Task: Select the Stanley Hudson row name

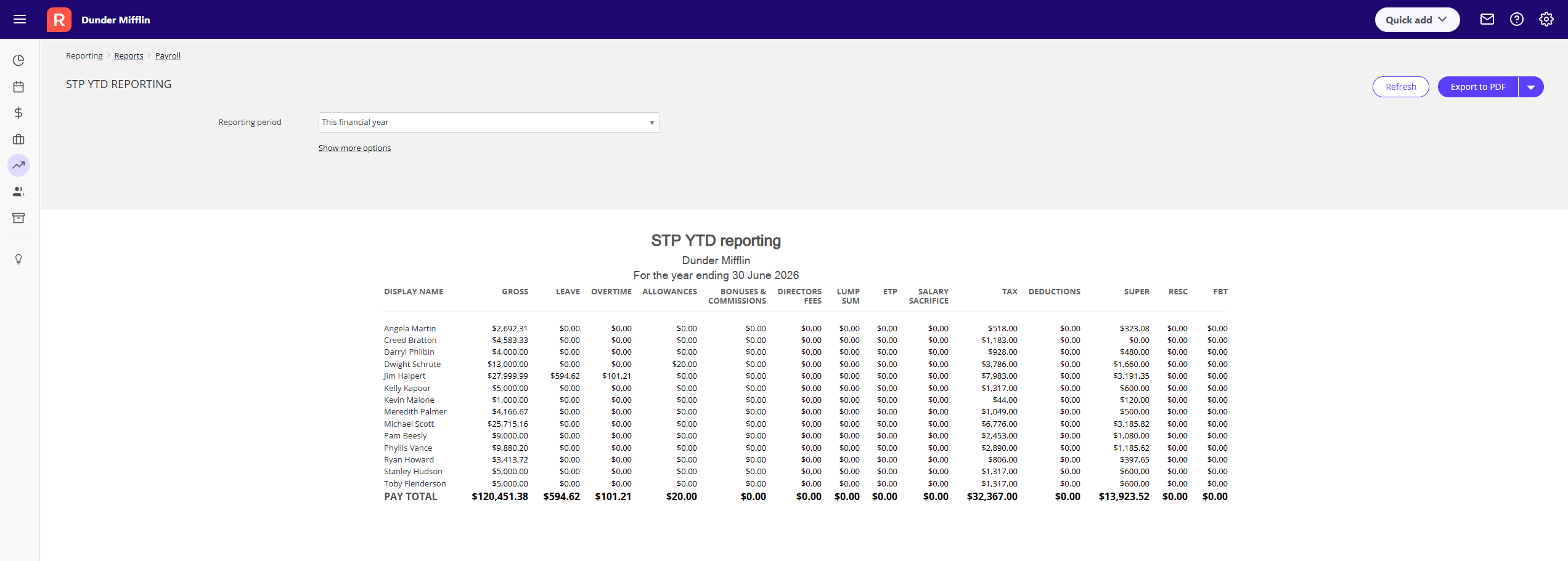Action: tap(413, 472)
